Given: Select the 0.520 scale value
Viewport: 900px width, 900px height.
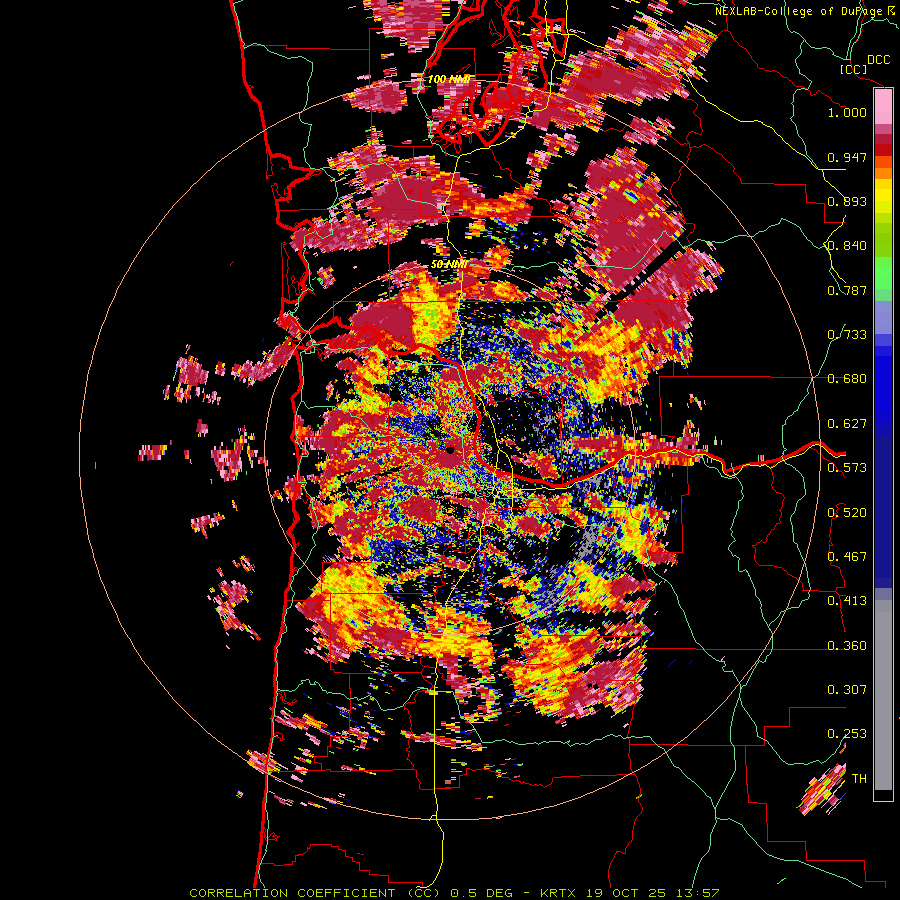Looking at the screenshot, I should coord(847,513).
